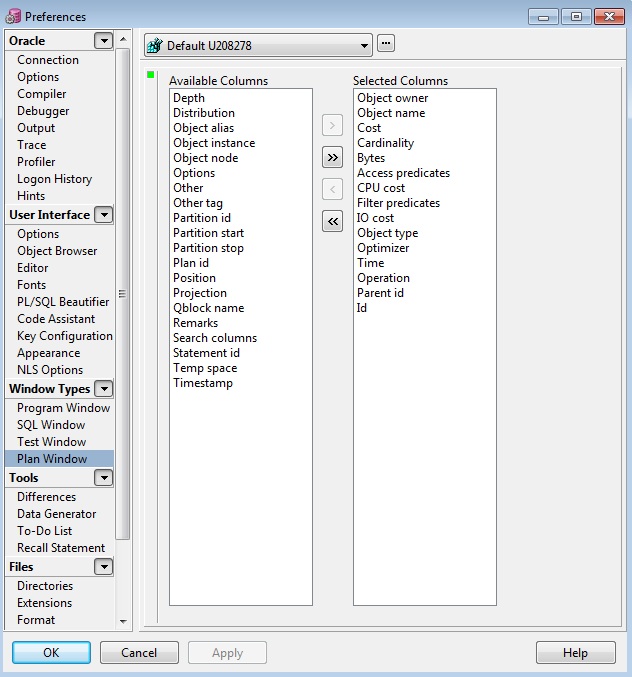Open Help for preferences
The image size is (632, 677).
(x=575, y=653)
